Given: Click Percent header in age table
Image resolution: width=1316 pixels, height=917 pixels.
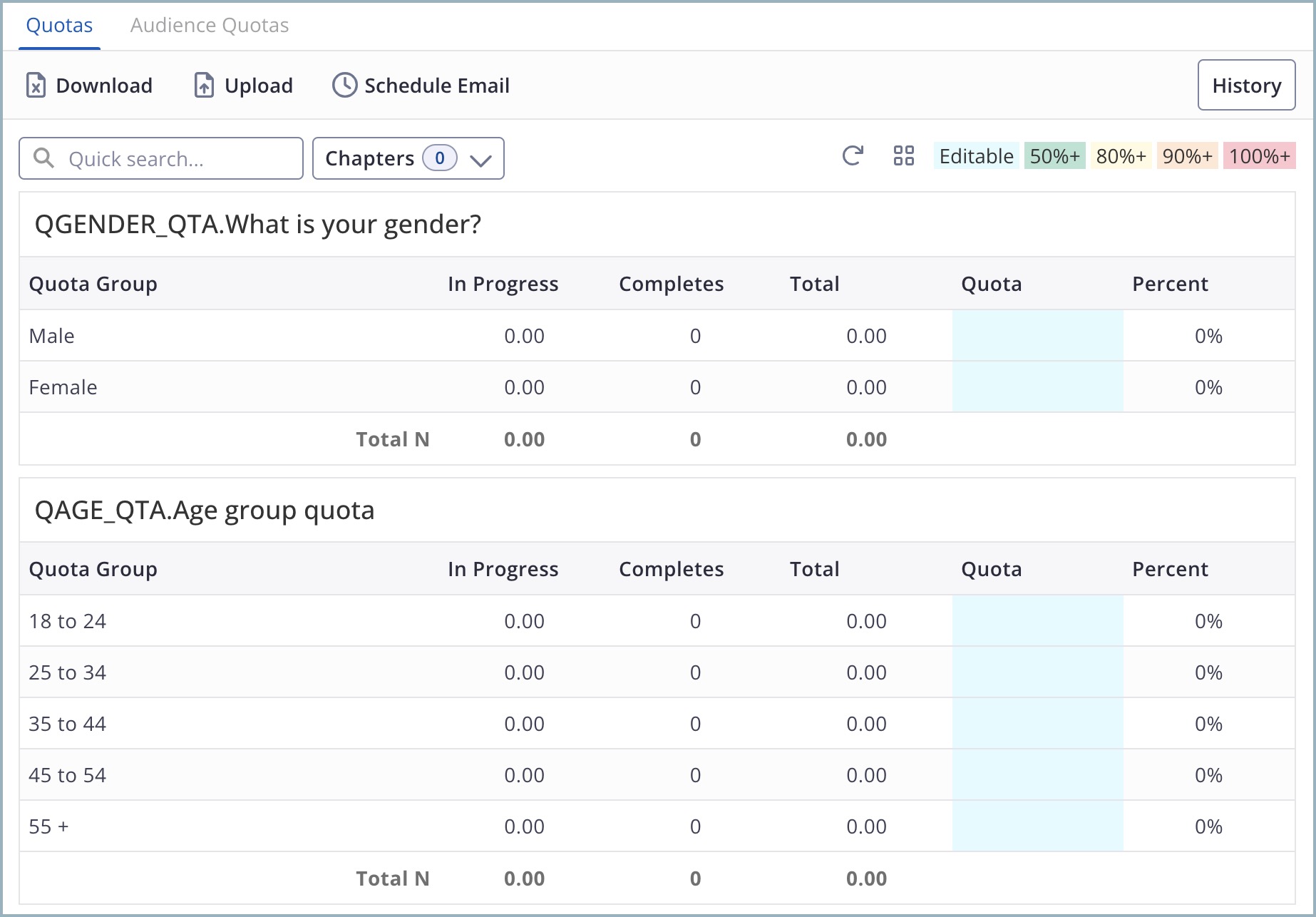Looking at the screenshot, I should [x=1171, y=569].
